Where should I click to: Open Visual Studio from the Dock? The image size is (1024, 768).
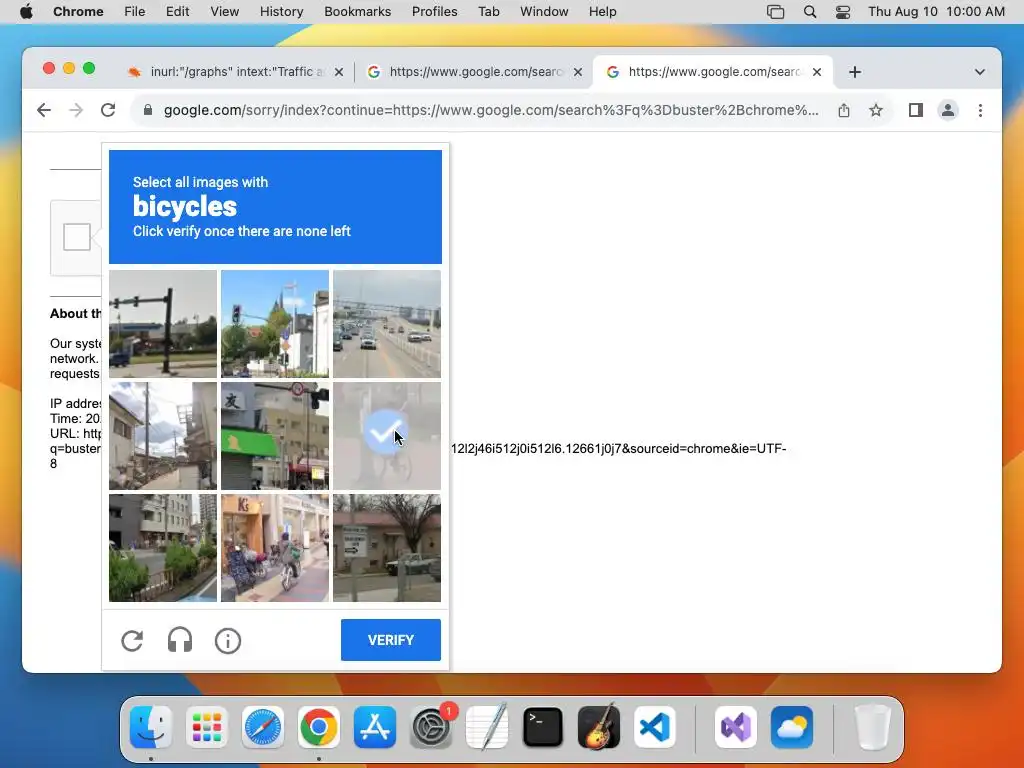pyautogui.click(x=736, y=727)
